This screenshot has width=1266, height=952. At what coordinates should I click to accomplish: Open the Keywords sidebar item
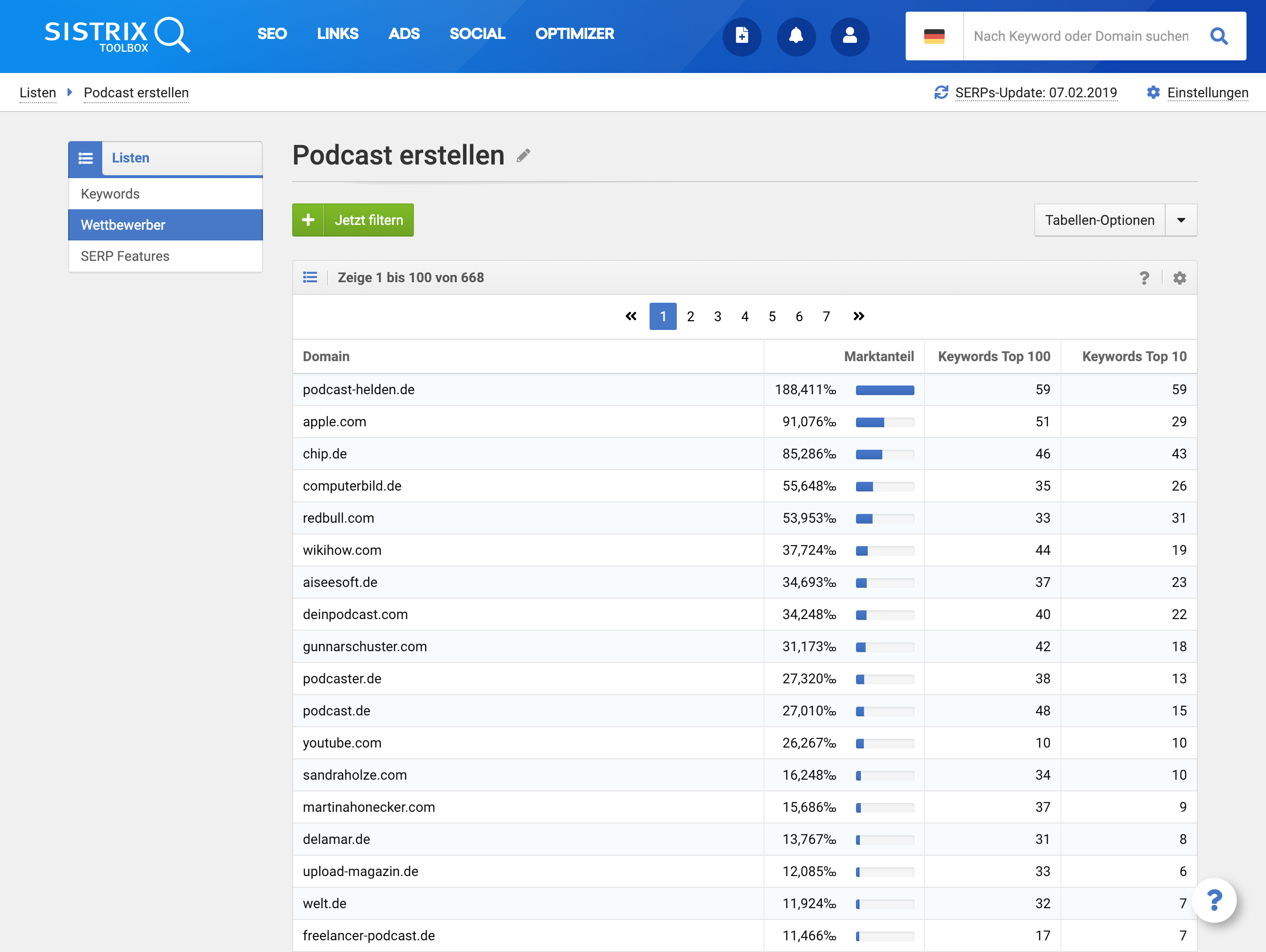tap(111, 194)
